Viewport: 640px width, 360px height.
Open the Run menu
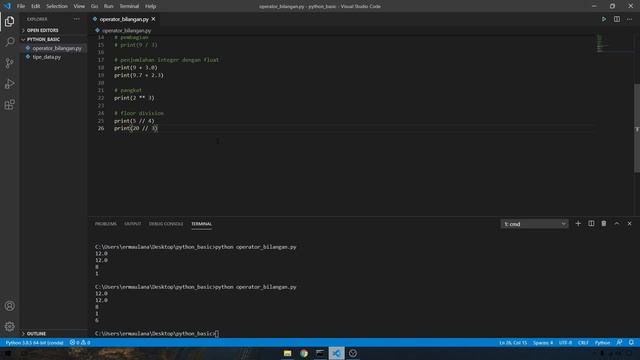(109, 6)
